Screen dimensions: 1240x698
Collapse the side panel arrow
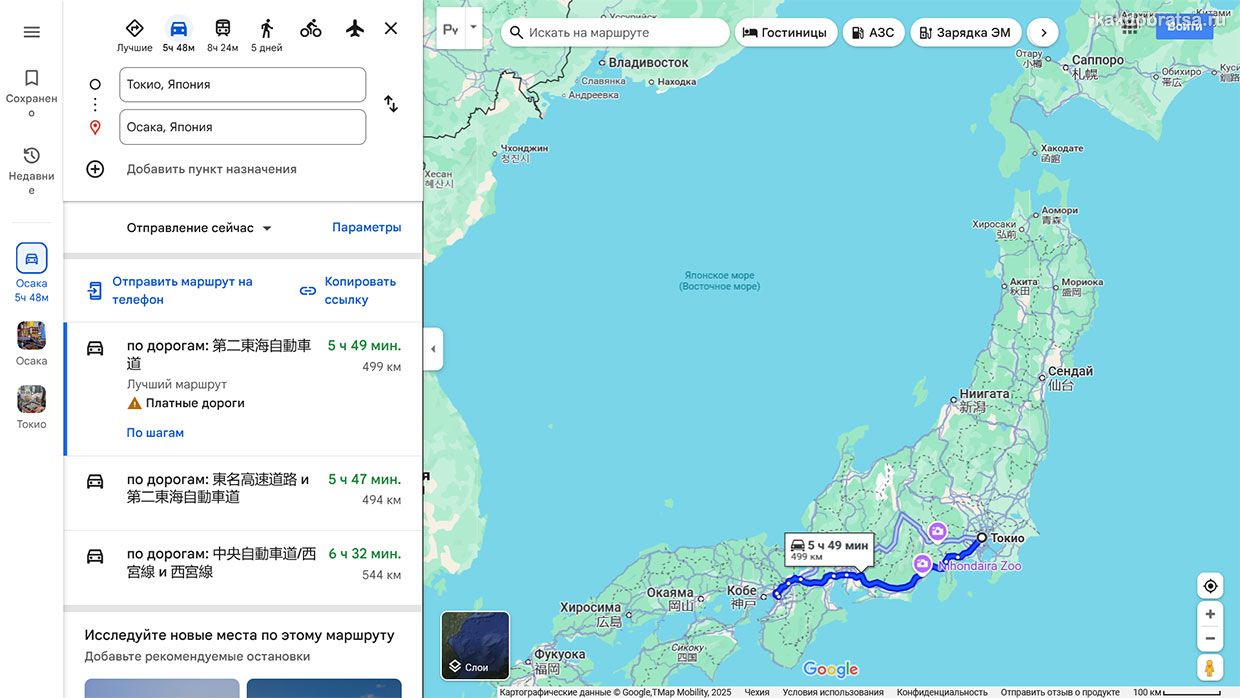(x=433, y=349)
